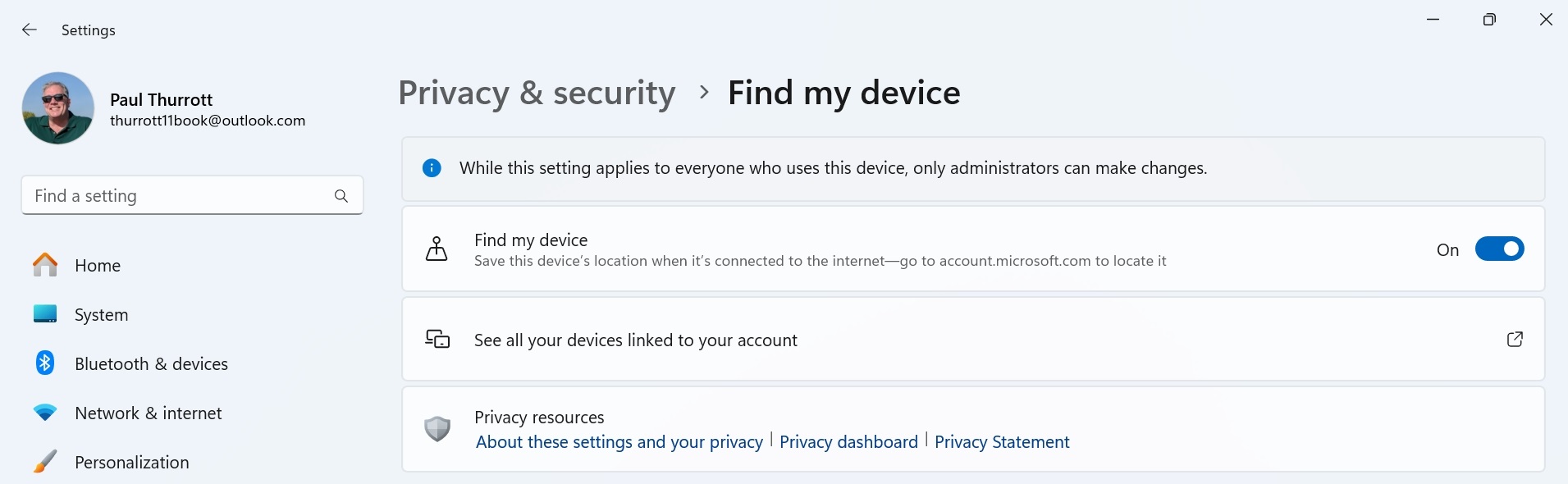Image resolution: width=1568 pixels, height=484 pixels.
Task: Click the Home house icon
Action: 45,265
